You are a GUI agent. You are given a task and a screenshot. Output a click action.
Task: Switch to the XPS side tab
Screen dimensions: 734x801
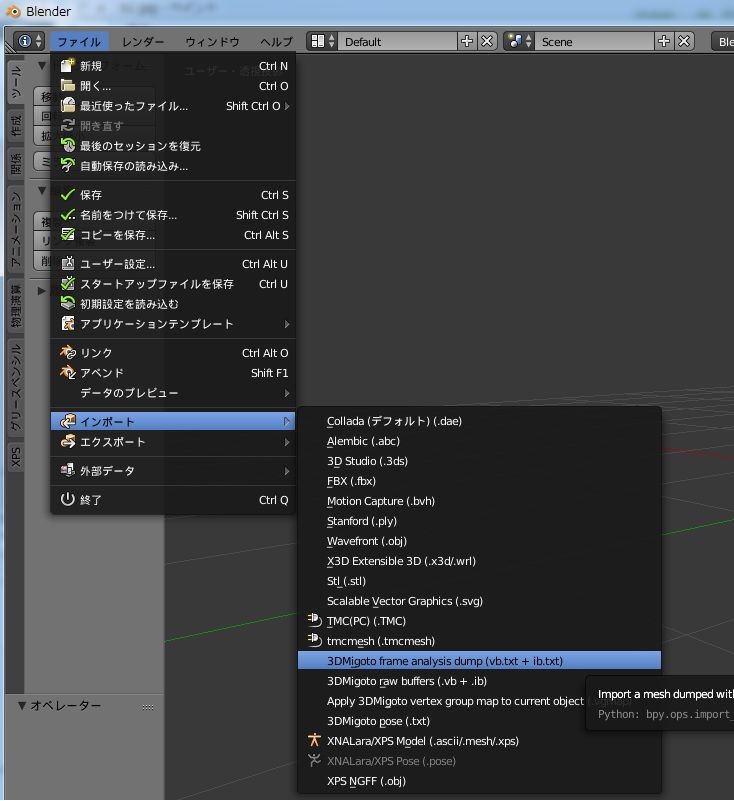(16, 457)
